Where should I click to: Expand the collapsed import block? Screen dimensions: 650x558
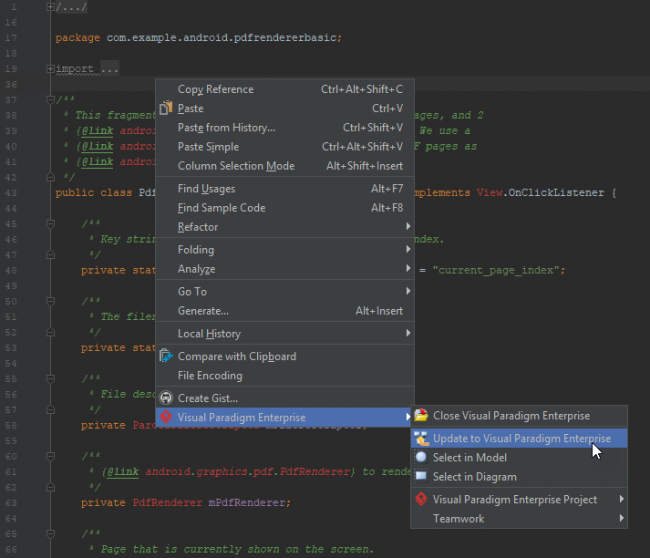click(50, 69)
